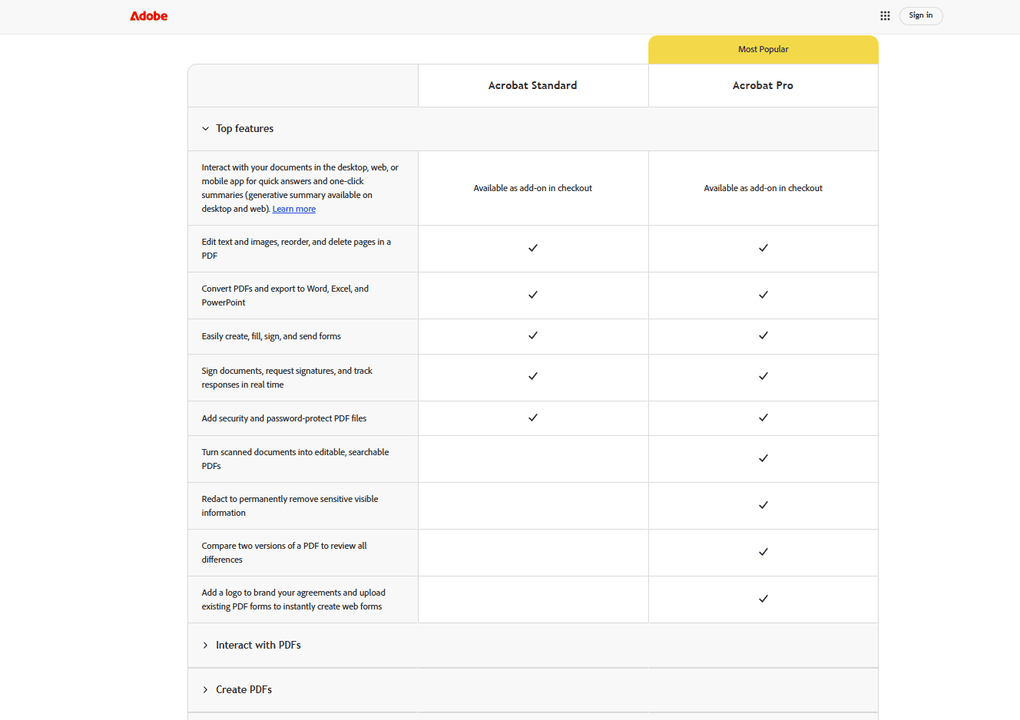The width and height of the screenshot is (1020, 720).
Task: Click the Compare versions checkmark under Acrobat Pro
Action: [763, 552]
